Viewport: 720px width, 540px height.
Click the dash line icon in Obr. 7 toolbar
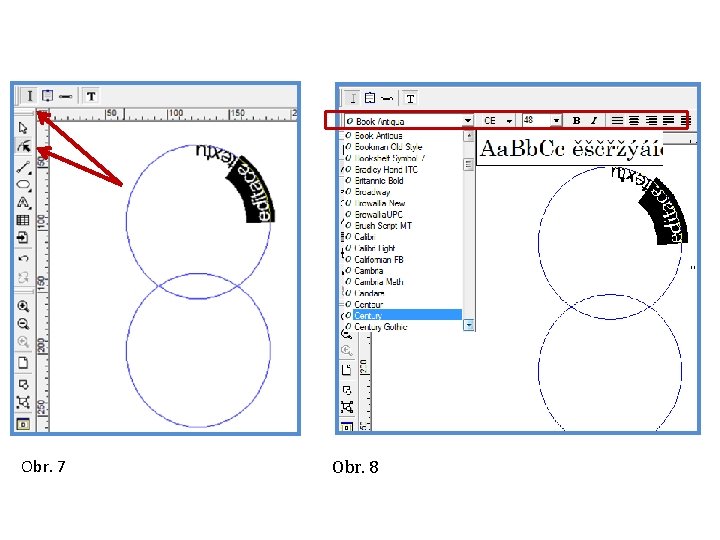point(66,96)
